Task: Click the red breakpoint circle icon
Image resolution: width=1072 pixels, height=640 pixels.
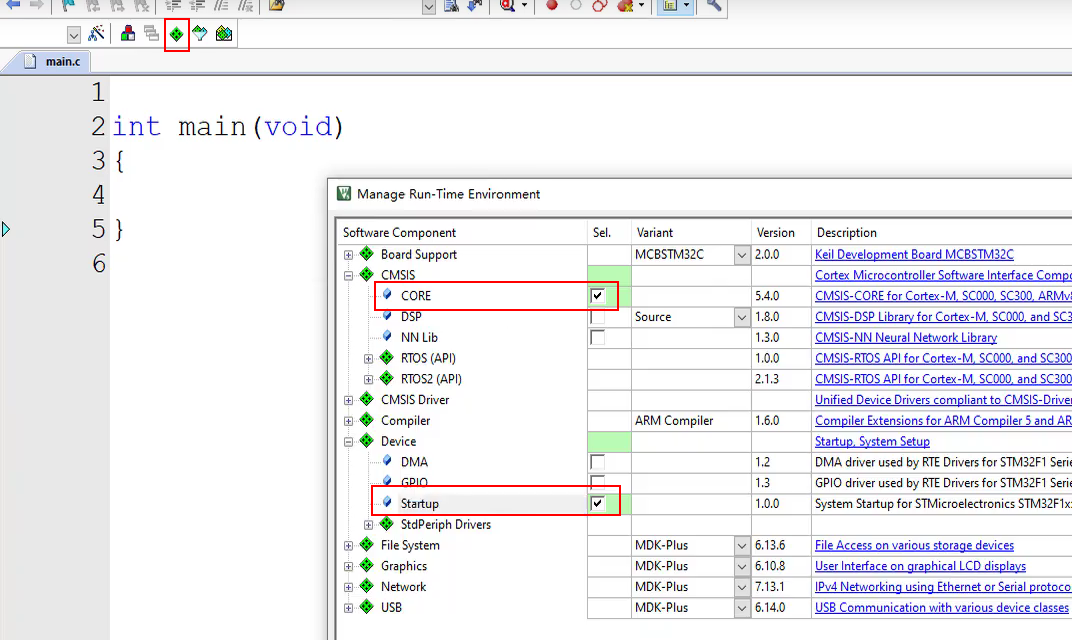Action: tap(551, 5)
